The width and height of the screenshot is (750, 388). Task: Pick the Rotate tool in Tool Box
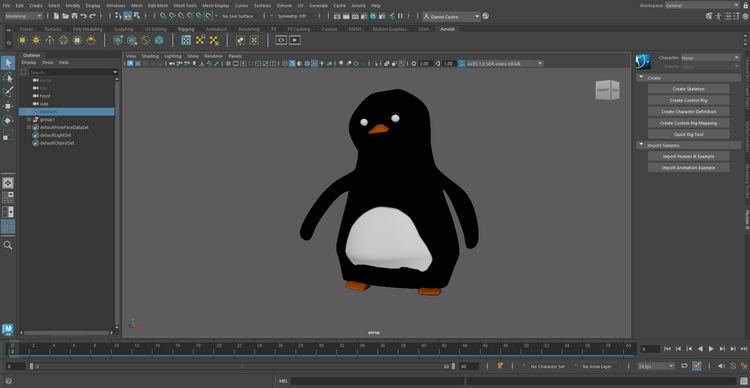click(x=8, y=121)
